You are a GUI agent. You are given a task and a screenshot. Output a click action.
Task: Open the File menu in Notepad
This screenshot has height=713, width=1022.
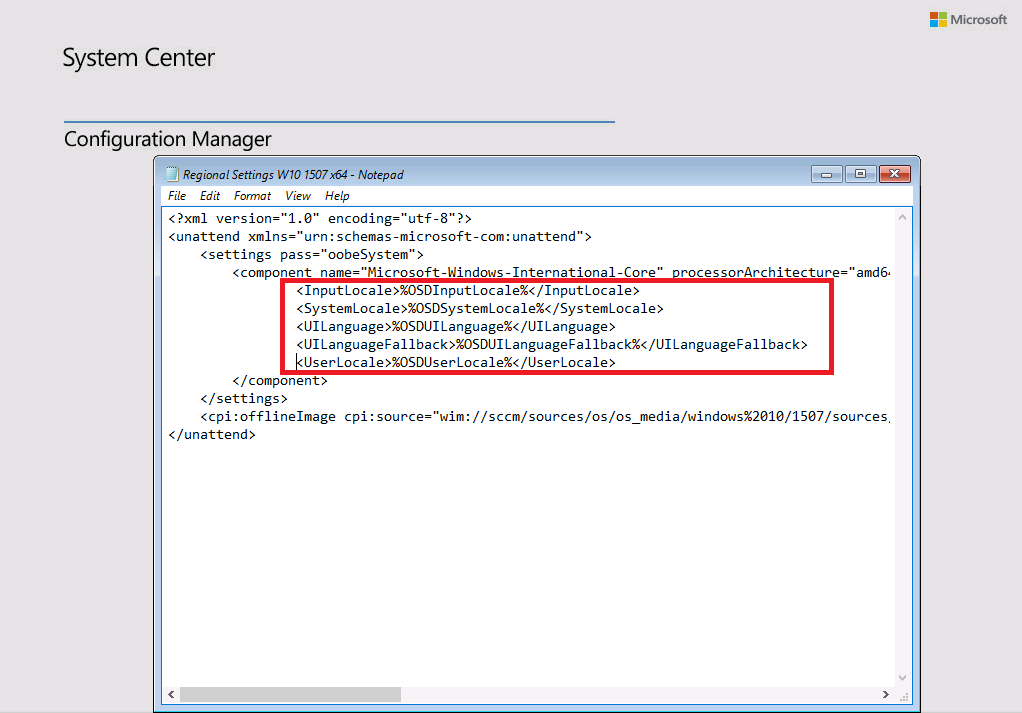[x=177, y=196]
